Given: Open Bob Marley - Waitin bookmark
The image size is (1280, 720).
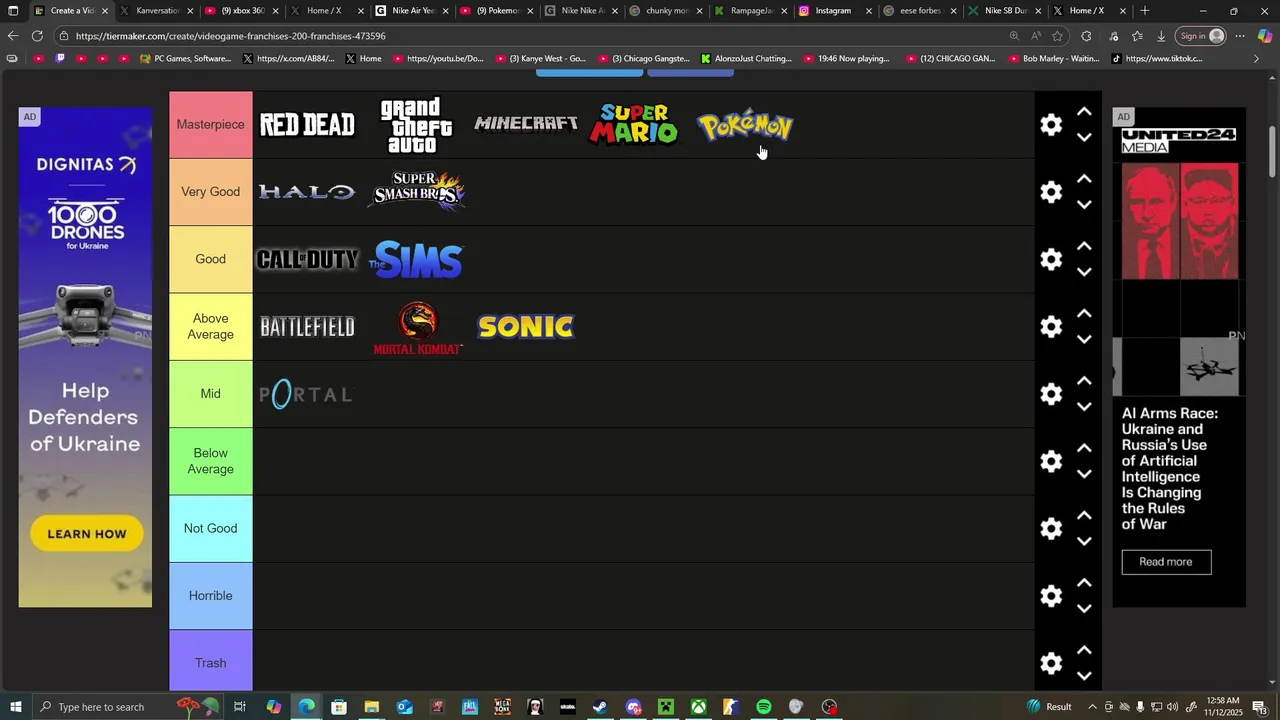Looking at the screenshot, I should tap(1053, 59).
